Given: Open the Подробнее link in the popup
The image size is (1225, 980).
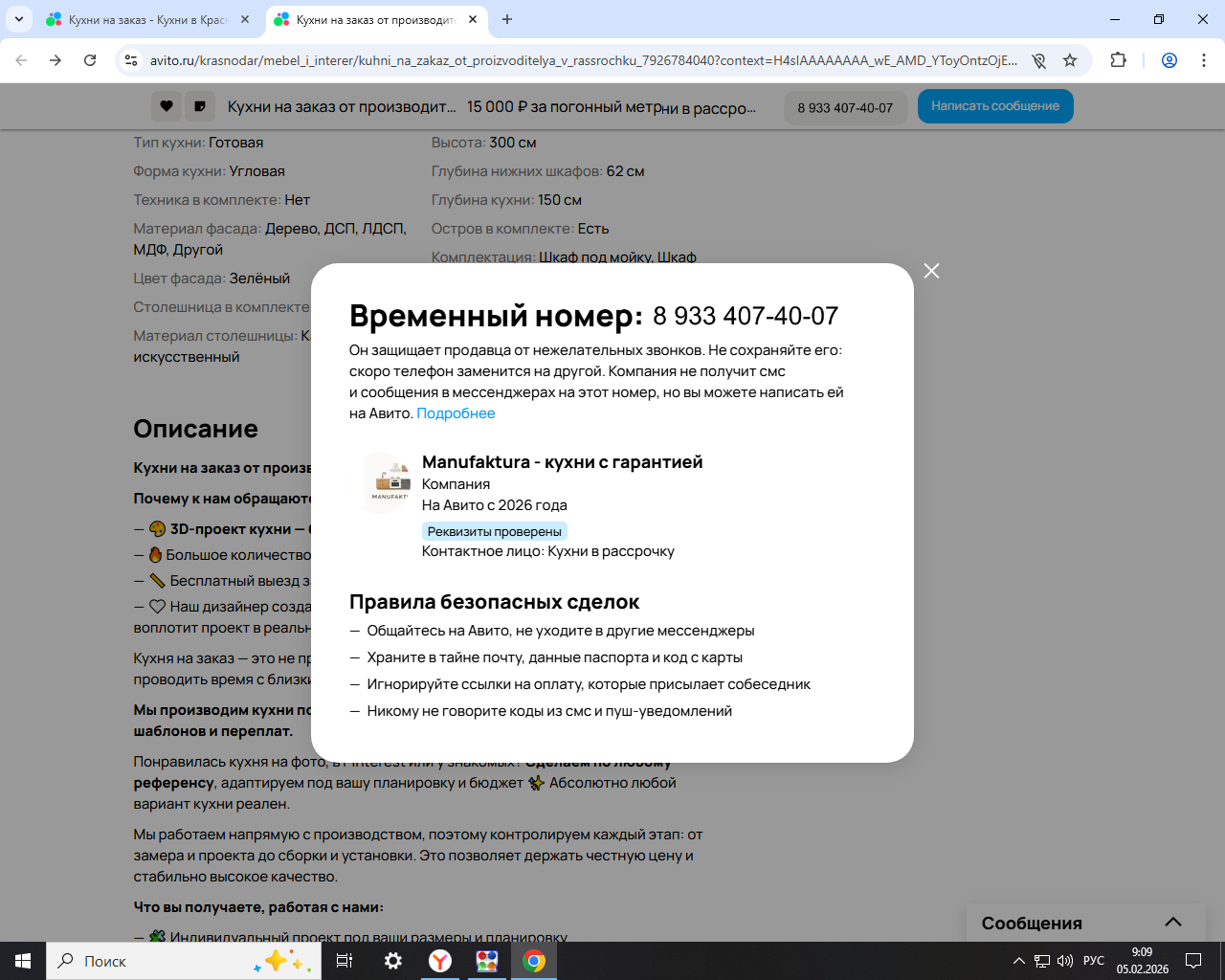Looking at the screenshot, I should [x=456, y=413].
